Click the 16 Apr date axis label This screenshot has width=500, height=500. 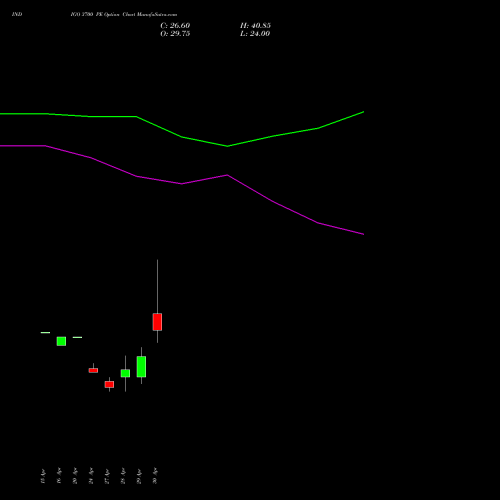click(x=59, y=476)
